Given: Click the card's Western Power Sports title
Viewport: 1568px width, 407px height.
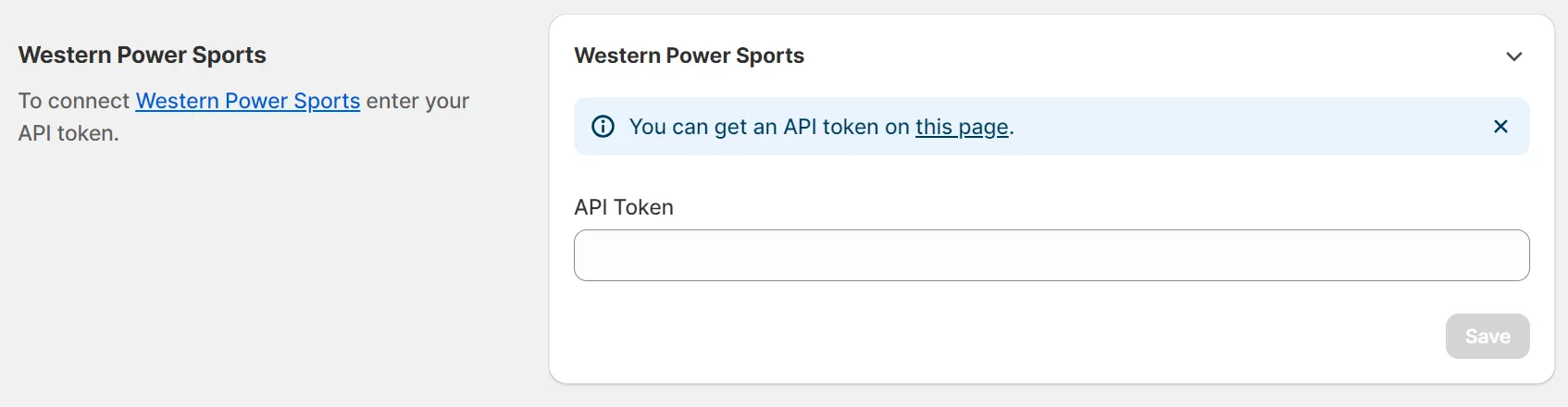Looking at the screenshot, I should point(689,55).
